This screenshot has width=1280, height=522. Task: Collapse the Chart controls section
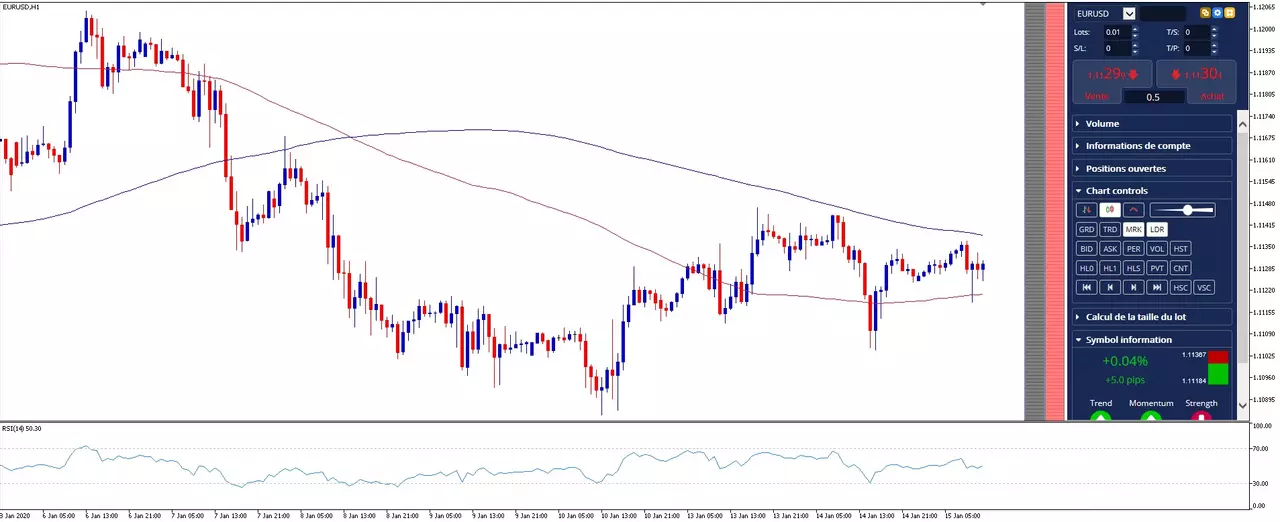click(1152, 190)
